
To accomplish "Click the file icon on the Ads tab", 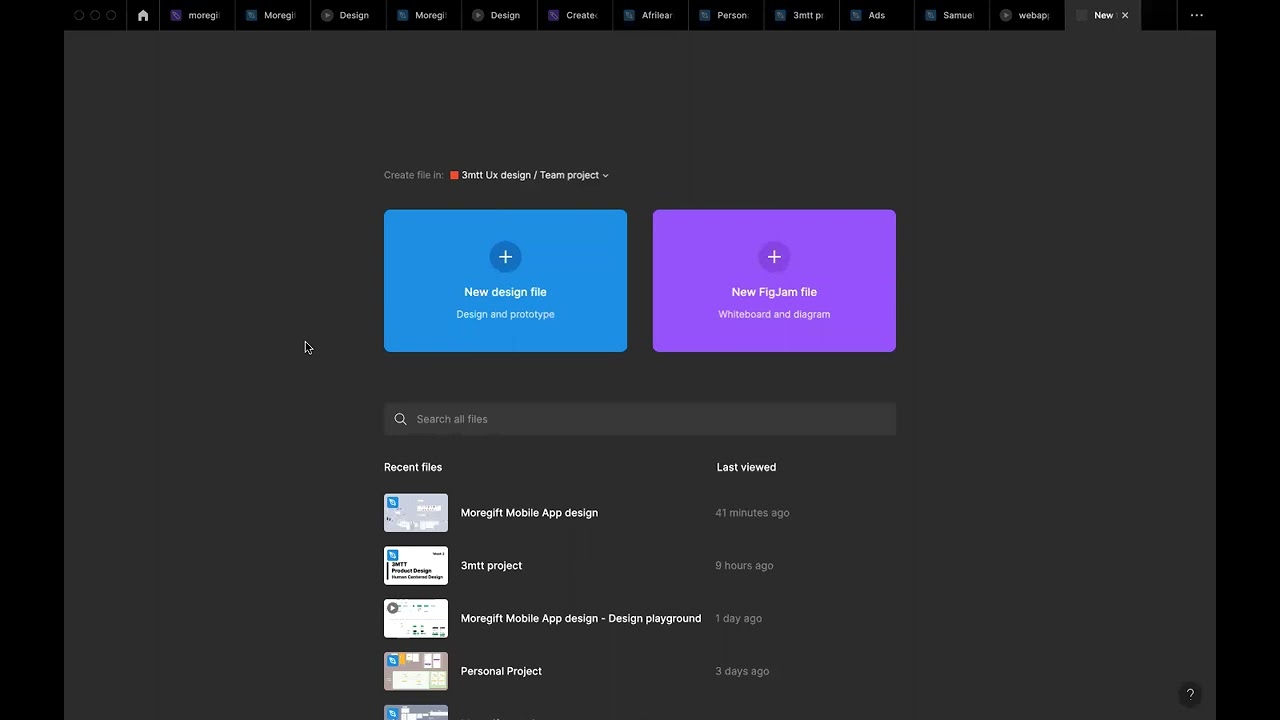I will click(856, 15).
